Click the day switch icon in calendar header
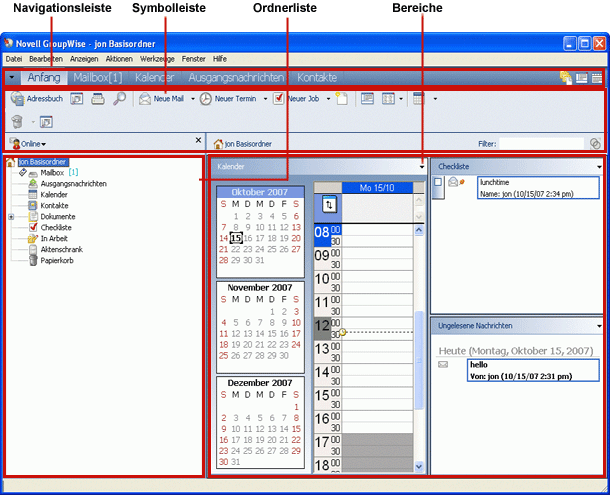 329,204
